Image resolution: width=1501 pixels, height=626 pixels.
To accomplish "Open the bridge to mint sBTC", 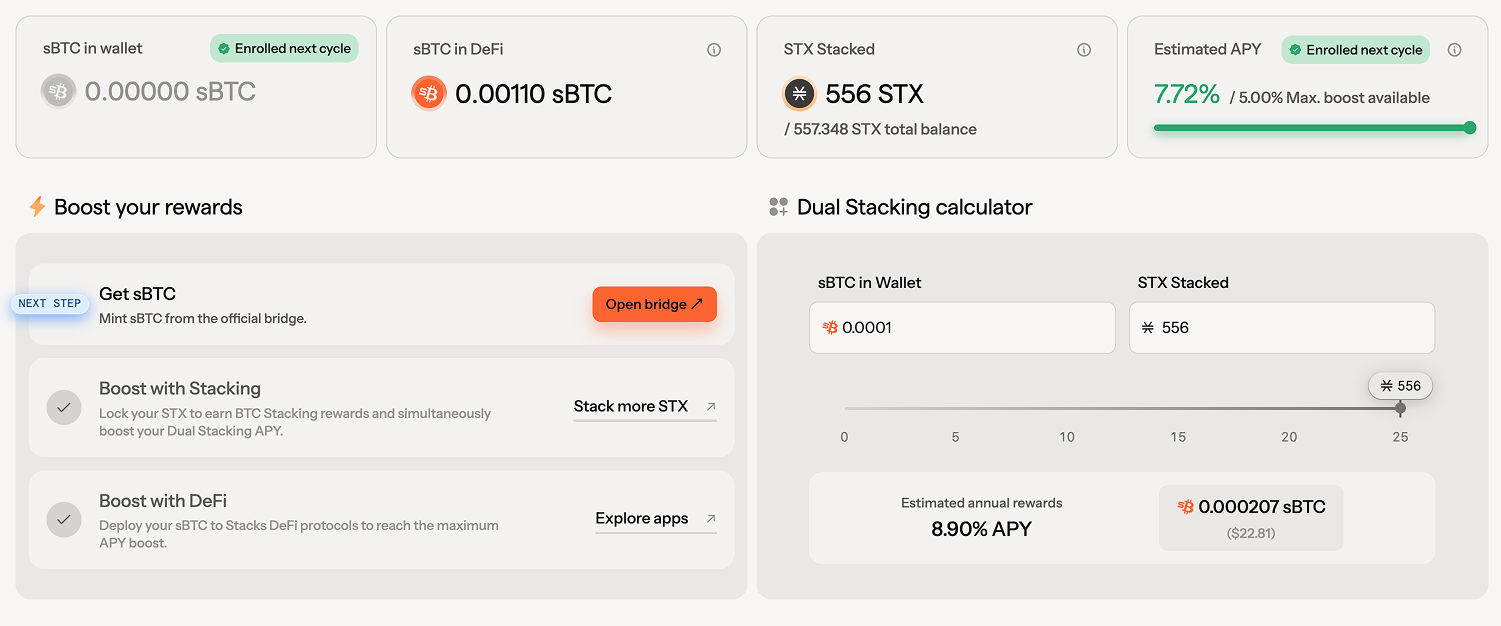I will click(654, 304).
